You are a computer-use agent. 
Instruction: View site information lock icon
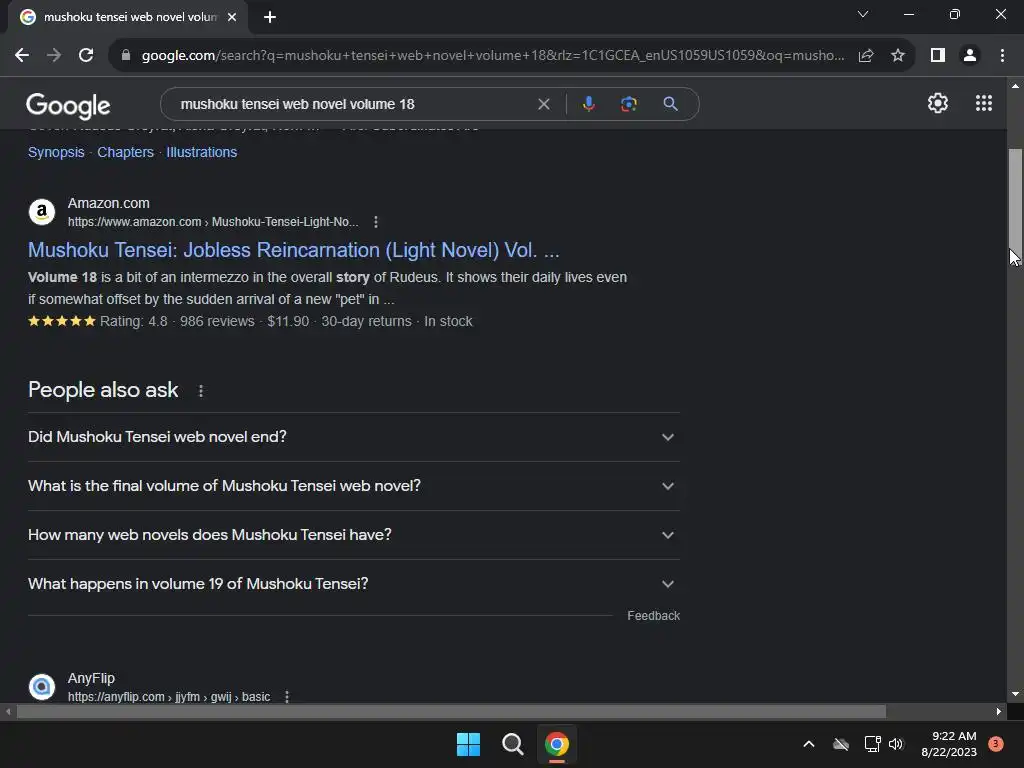coord(126,56)
